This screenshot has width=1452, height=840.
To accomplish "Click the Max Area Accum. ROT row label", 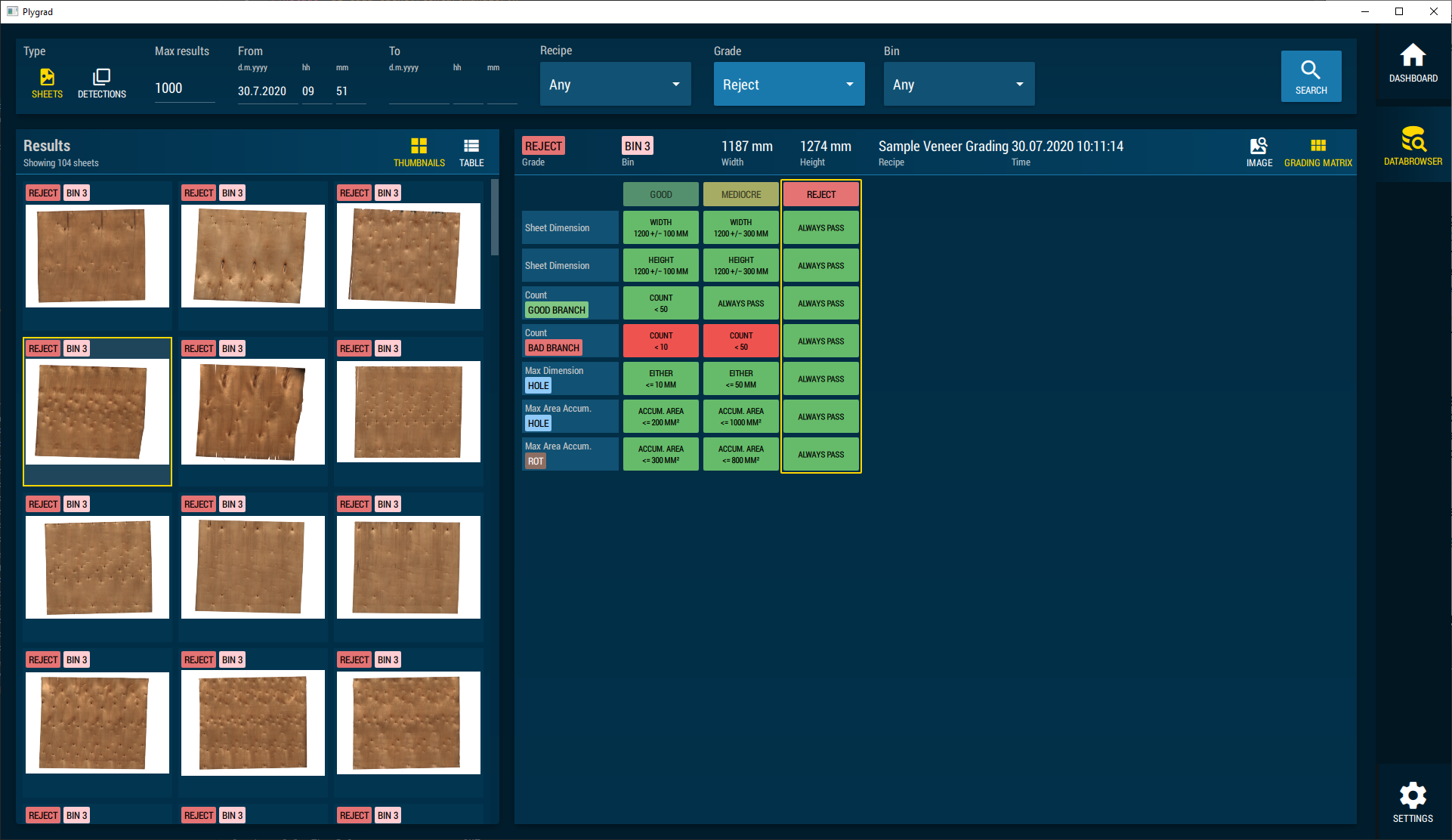I will [570, 454].
